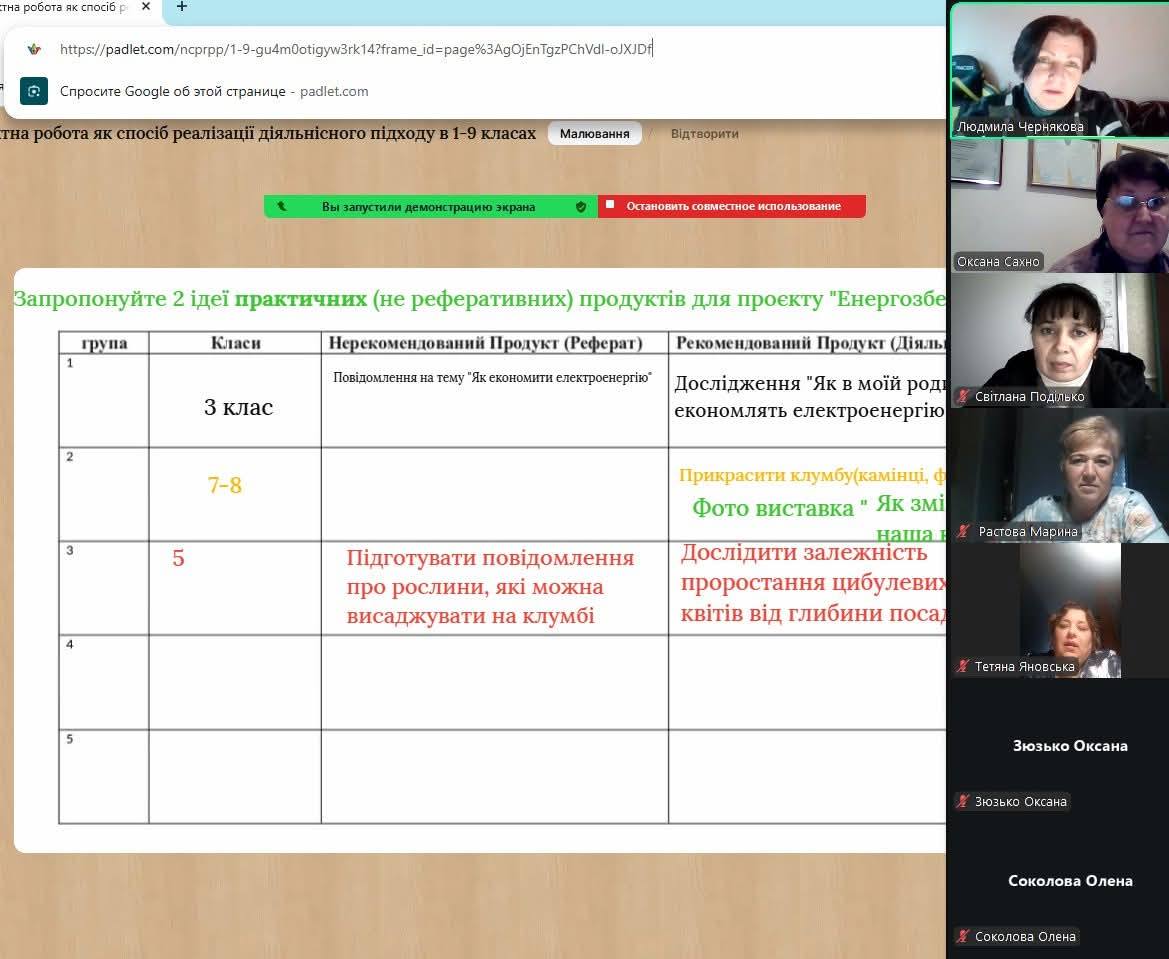Click the Padlet favicon in the address bar
This screenshot has width=1169, height=959.
pyautogui.click(x=34, y=49)
